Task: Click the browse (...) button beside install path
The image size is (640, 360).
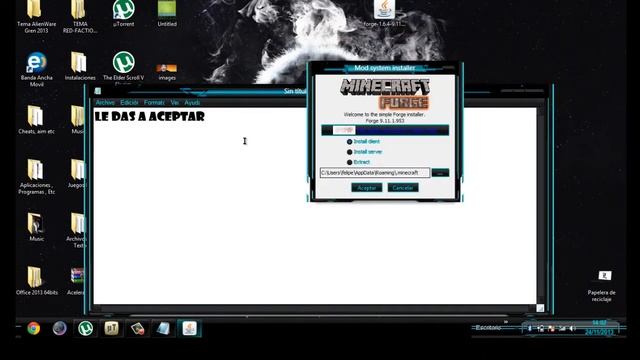Action: pos(440,173)
